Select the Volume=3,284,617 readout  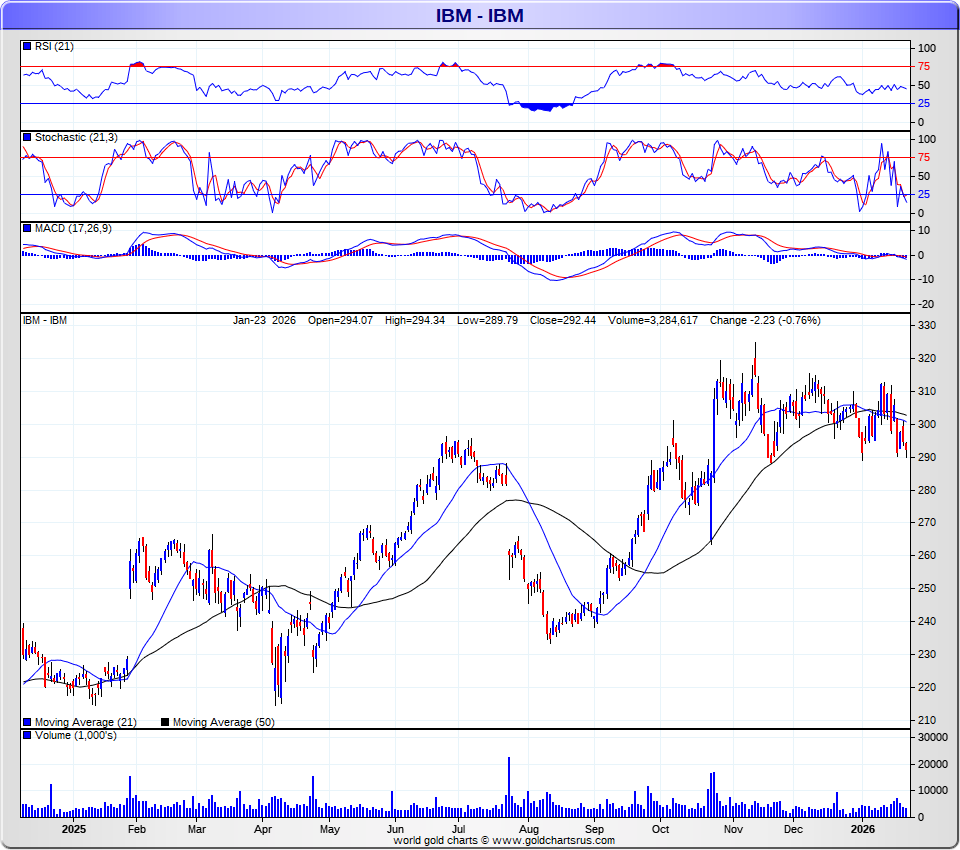(x=654, y=321)
